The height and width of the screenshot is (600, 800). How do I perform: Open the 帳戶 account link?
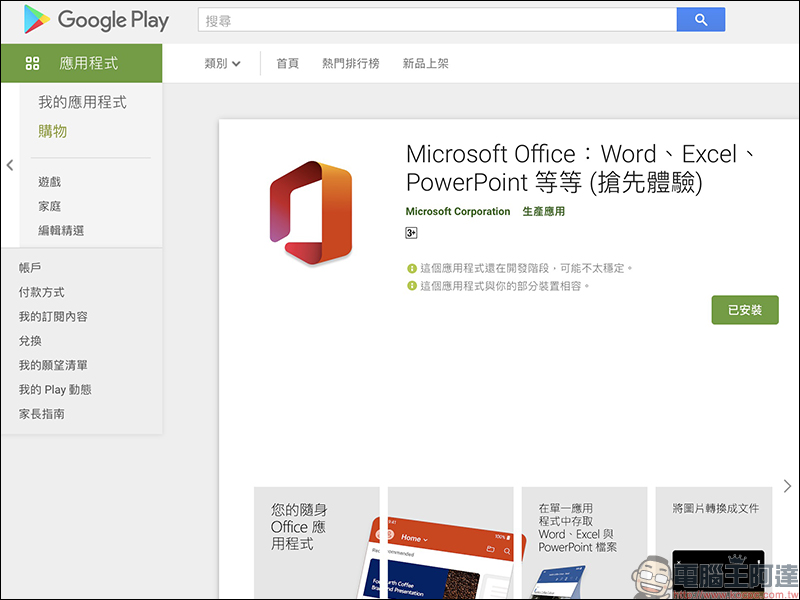point(30,267)
